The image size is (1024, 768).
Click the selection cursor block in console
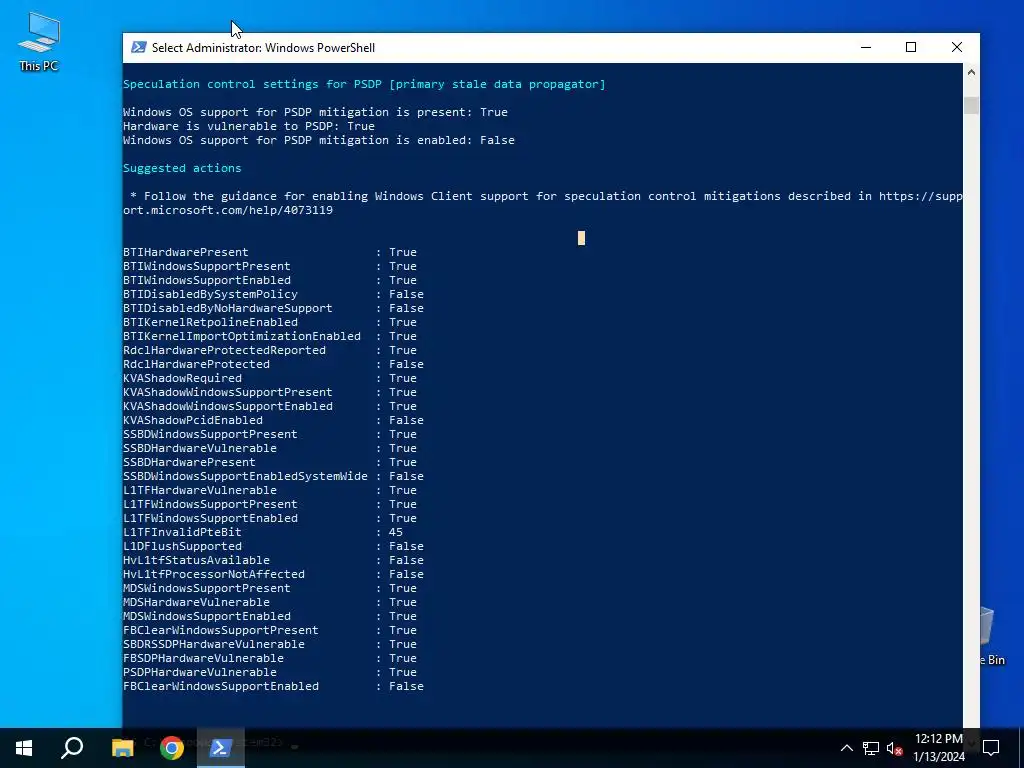581,238
